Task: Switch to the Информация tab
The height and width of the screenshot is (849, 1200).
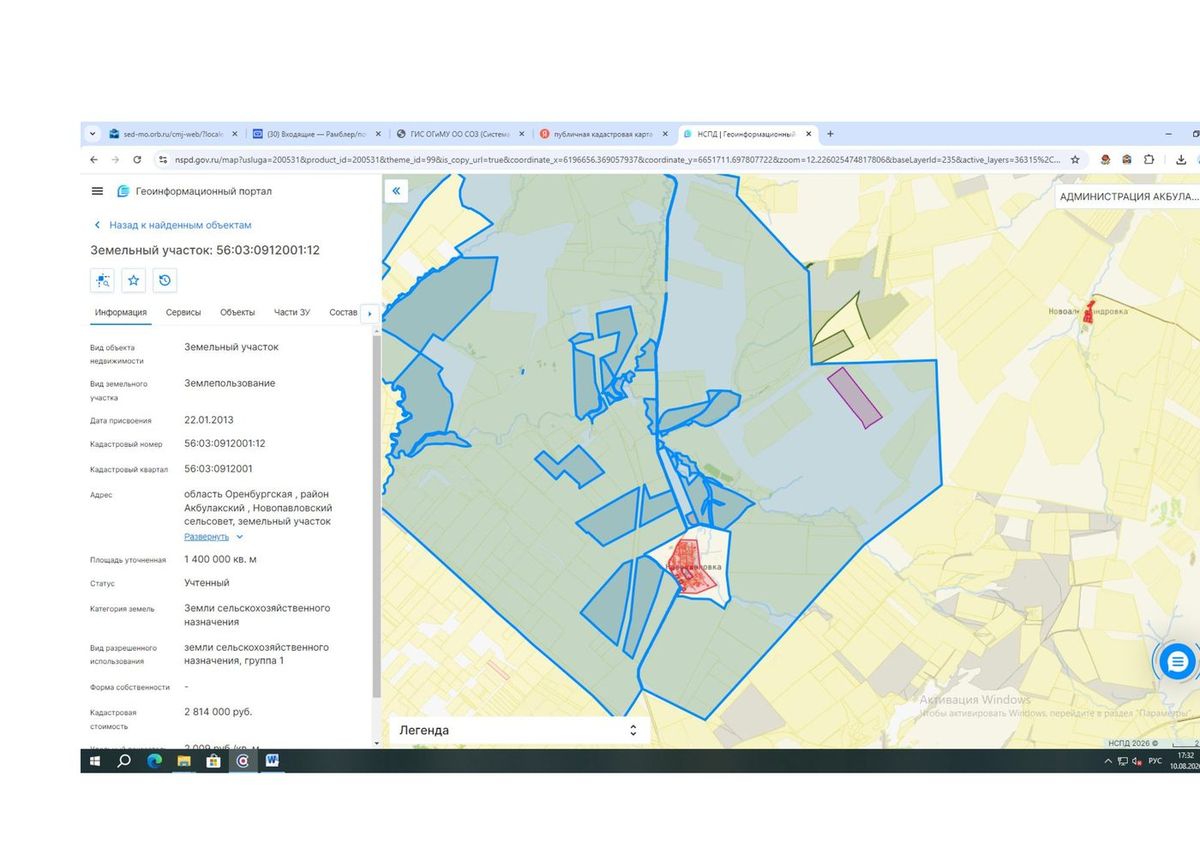Action: 121,312
